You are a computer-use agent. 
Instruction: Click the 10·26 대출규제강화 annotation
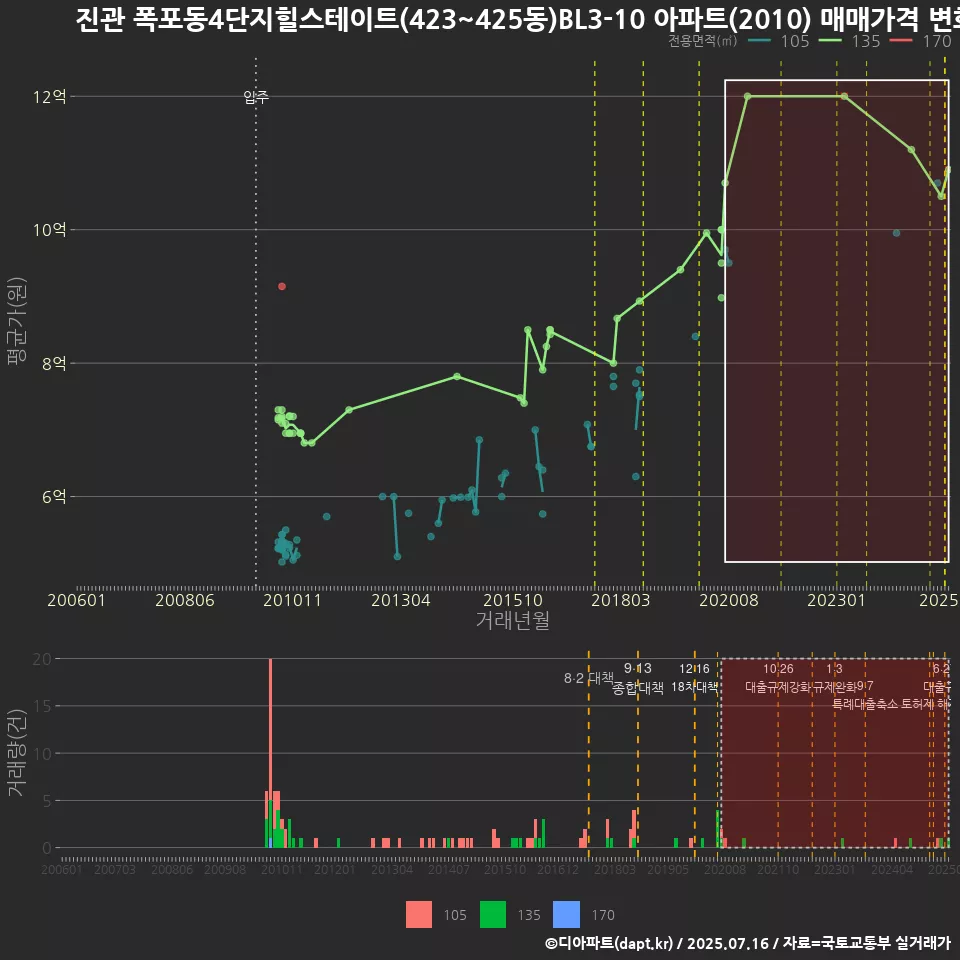point(778,678)
